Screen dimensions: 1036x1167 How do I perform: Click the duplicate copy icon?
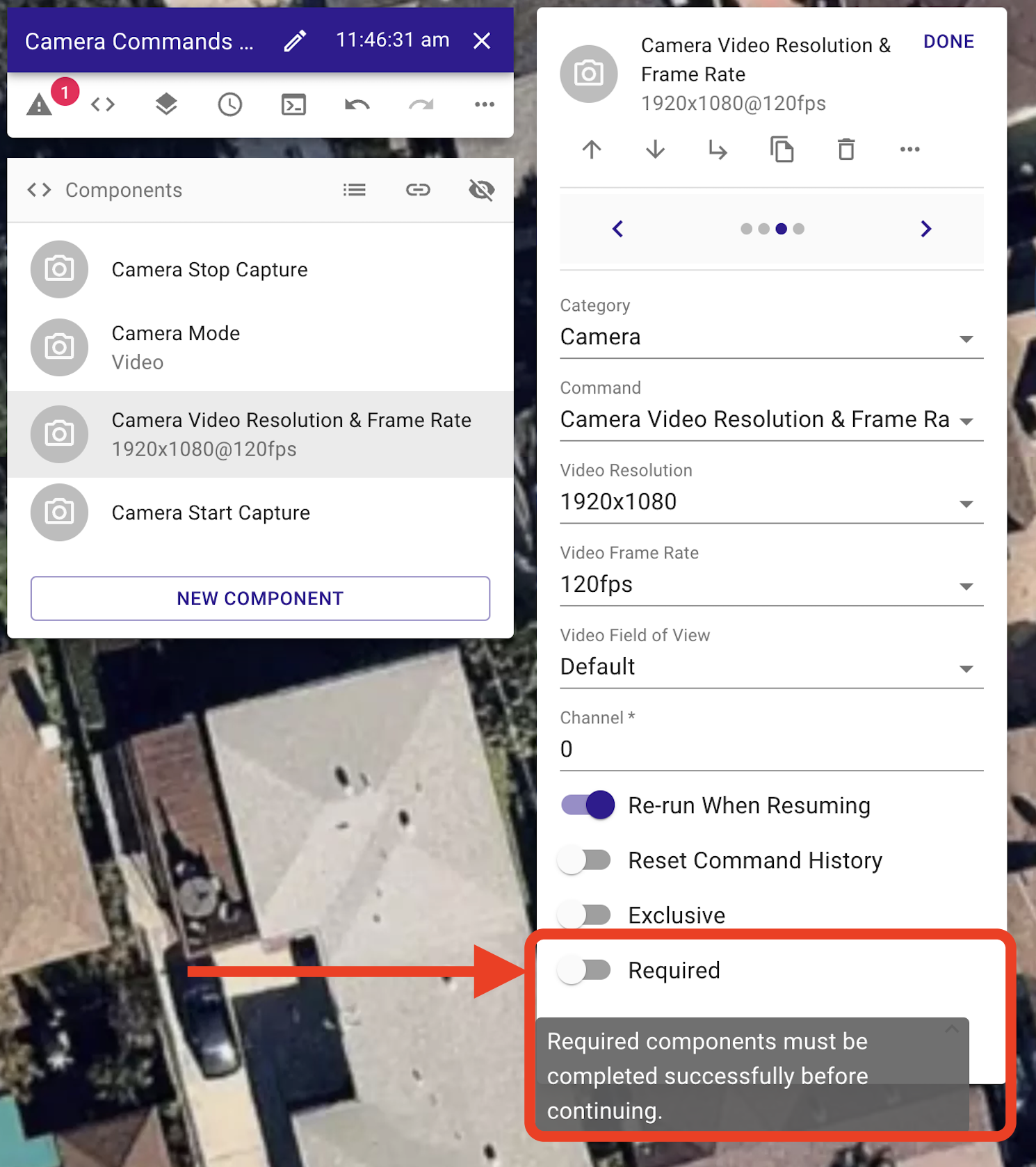point(782,150)
